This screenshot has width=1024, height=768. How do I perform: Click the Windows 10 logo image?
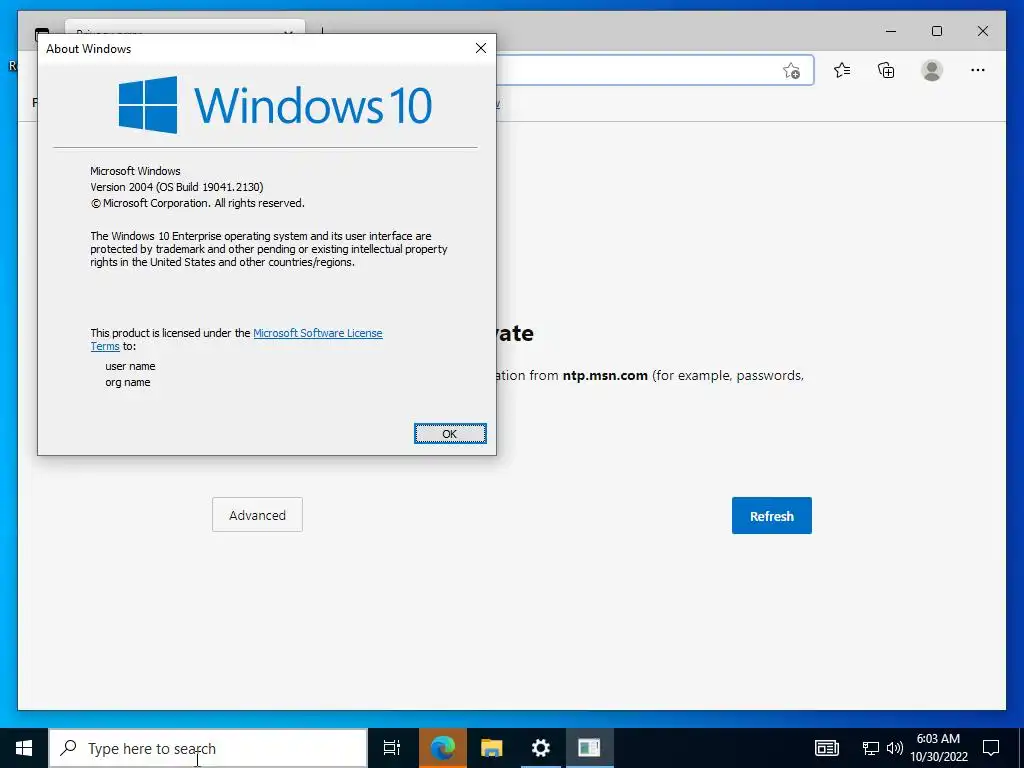click(275, 104)
